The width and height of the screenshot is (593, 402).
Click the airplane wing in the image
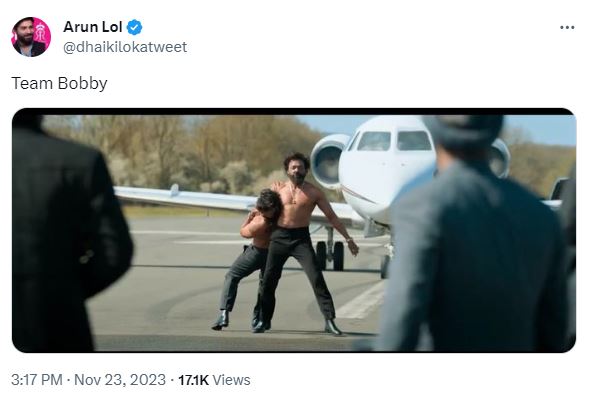212,199
